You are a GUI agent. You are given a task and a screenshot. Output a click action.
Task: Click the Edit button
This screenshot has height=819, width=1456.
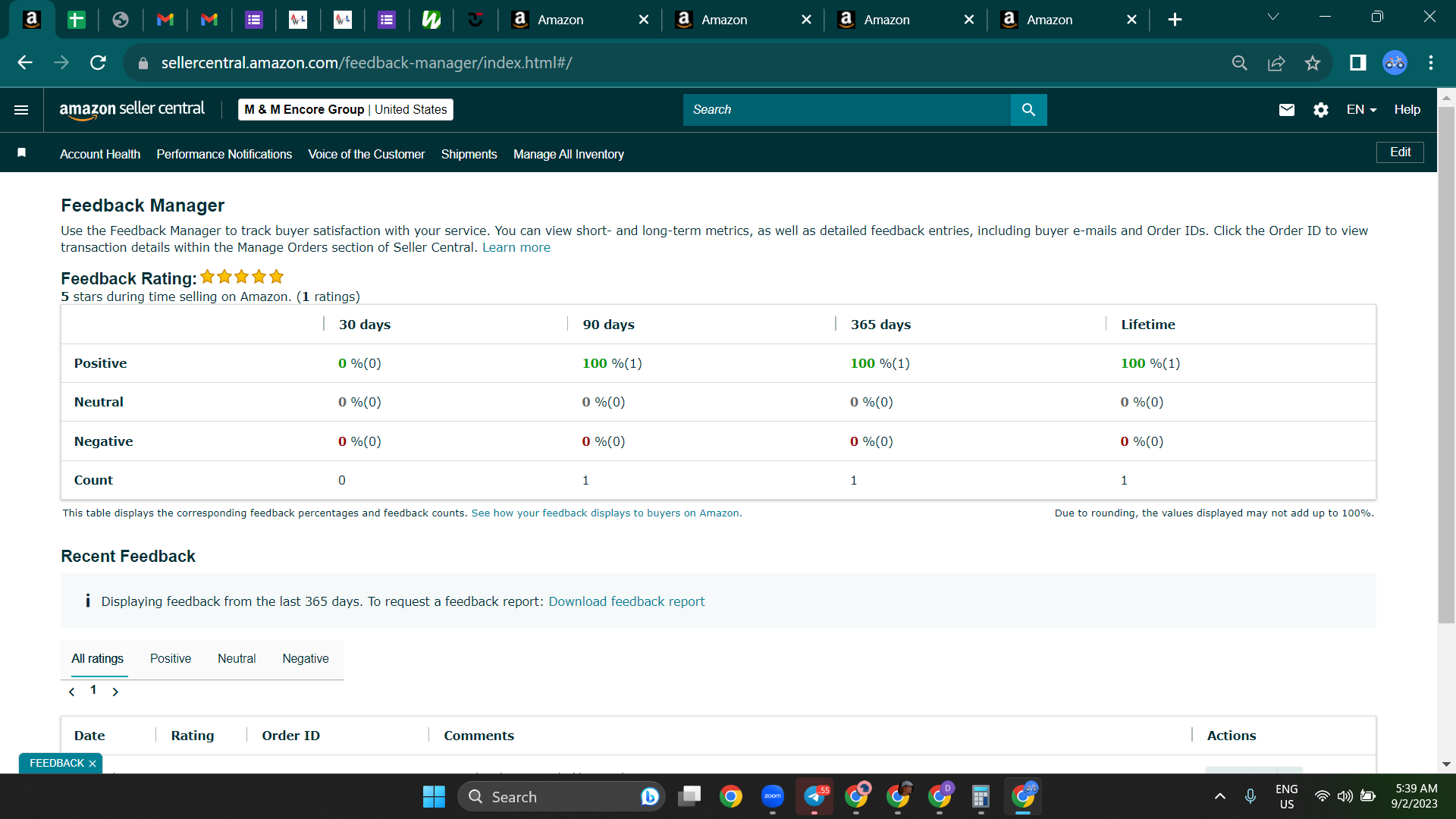pos(1400,152)
